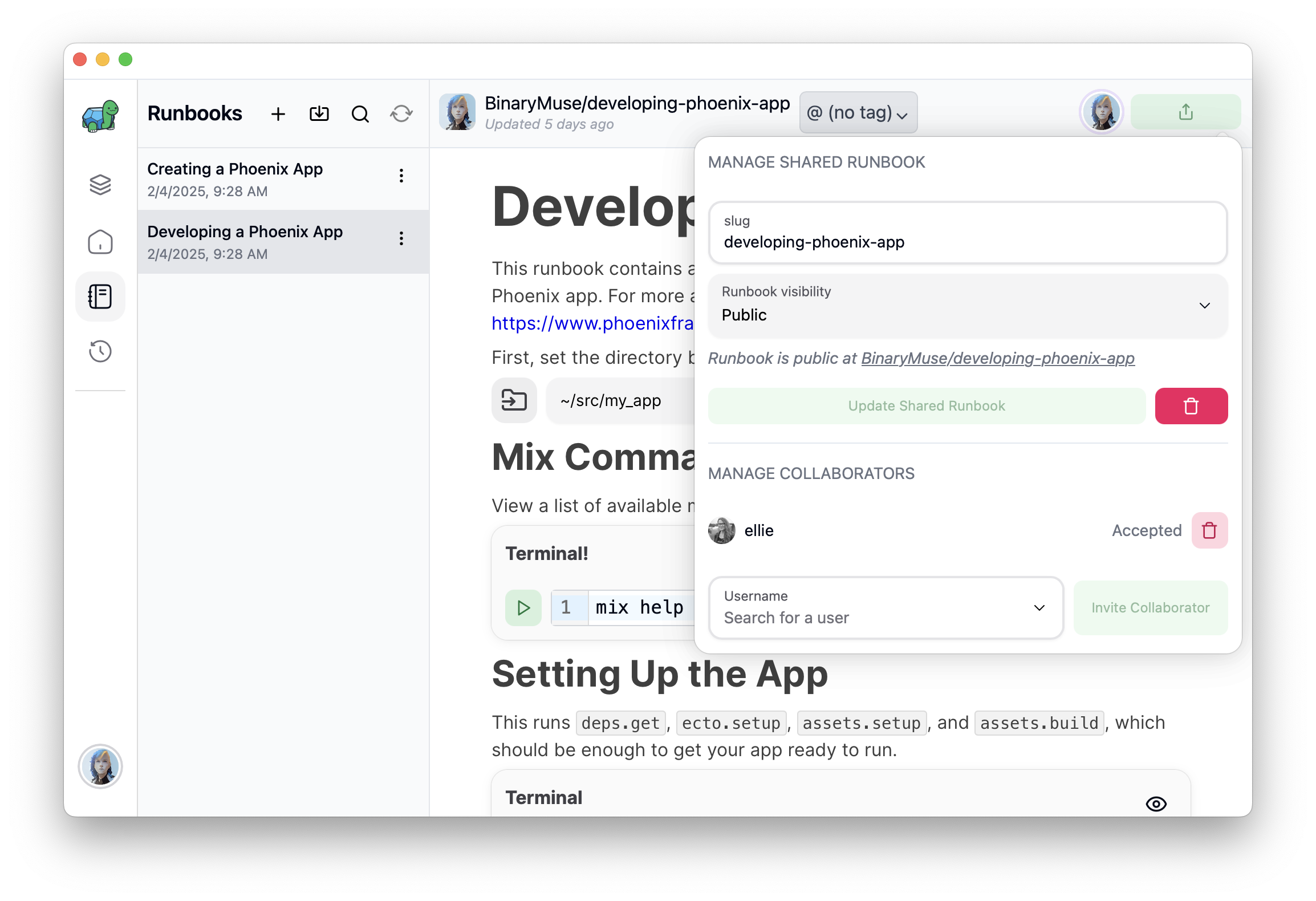Open runbook search magnifier icon
This screenshot has width=1316, height=901.
360,114
